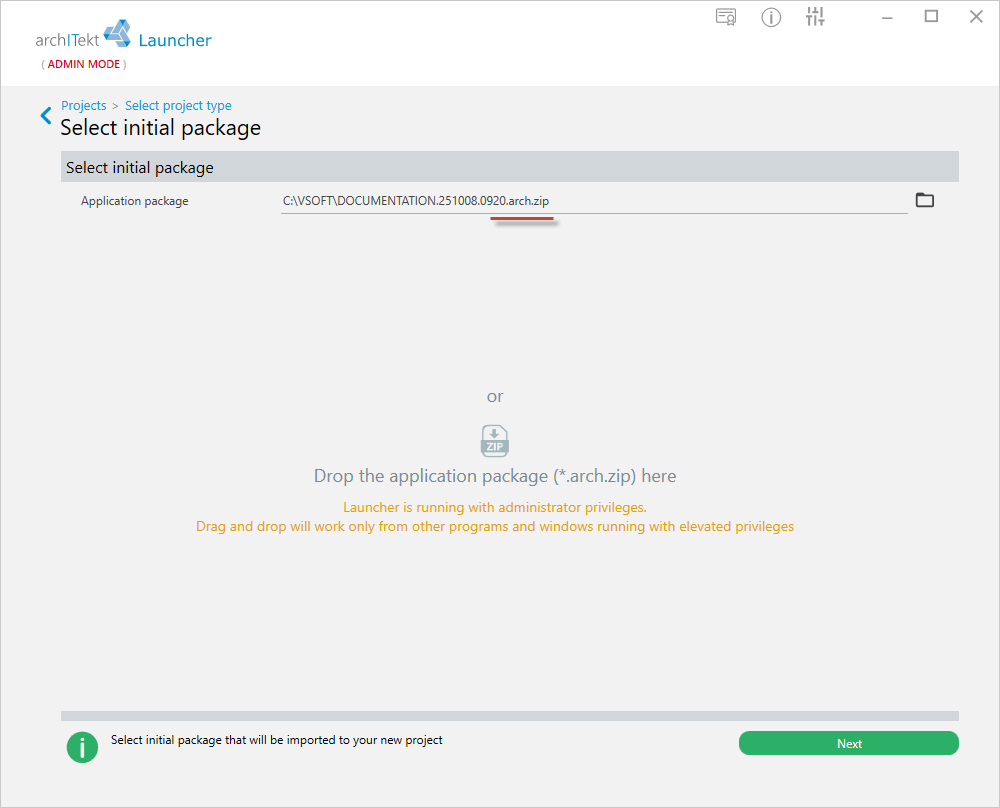This screenshot has height=808, width=1000.
Task: Open the settings sliders icon
Action: coord(815,17)
